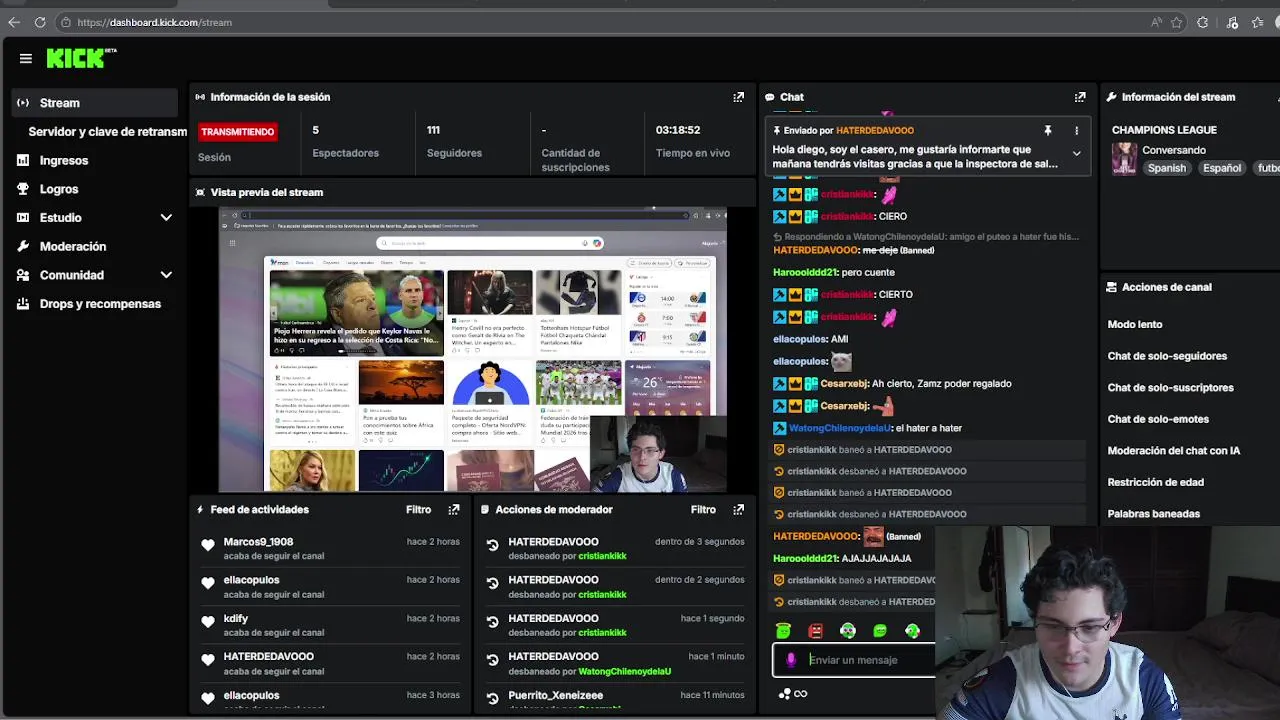Unpin the pinned chat message
Viewport: 1280px width, 720px height.
(1048, 131)
